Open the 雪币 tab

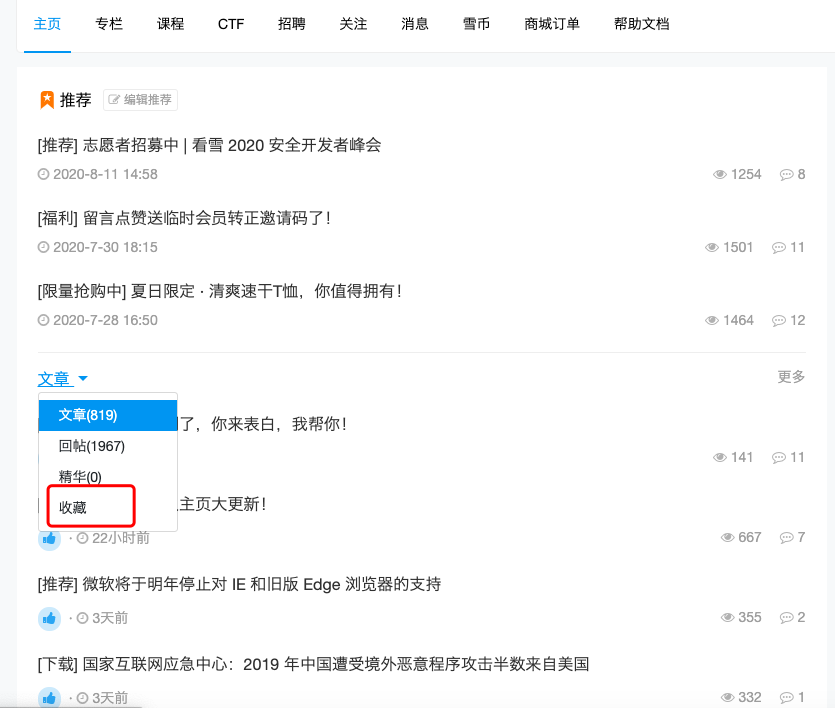click(x=476, y=24)
